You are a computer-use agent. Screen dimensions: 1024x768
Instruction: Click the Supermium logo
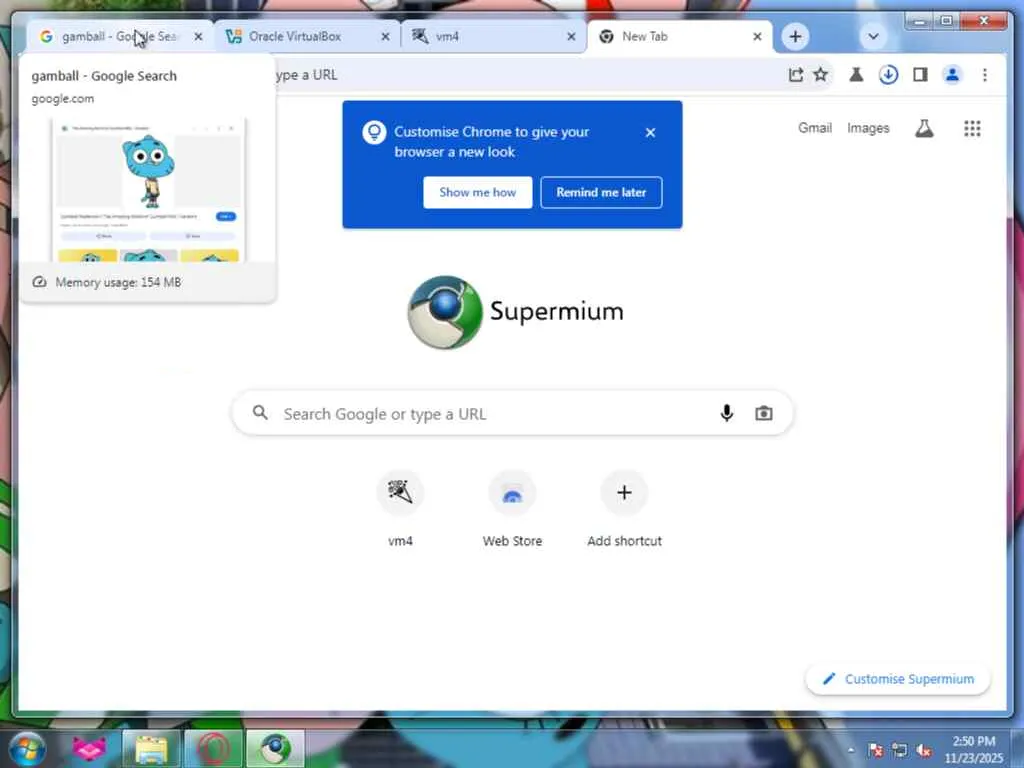(515, 312)
